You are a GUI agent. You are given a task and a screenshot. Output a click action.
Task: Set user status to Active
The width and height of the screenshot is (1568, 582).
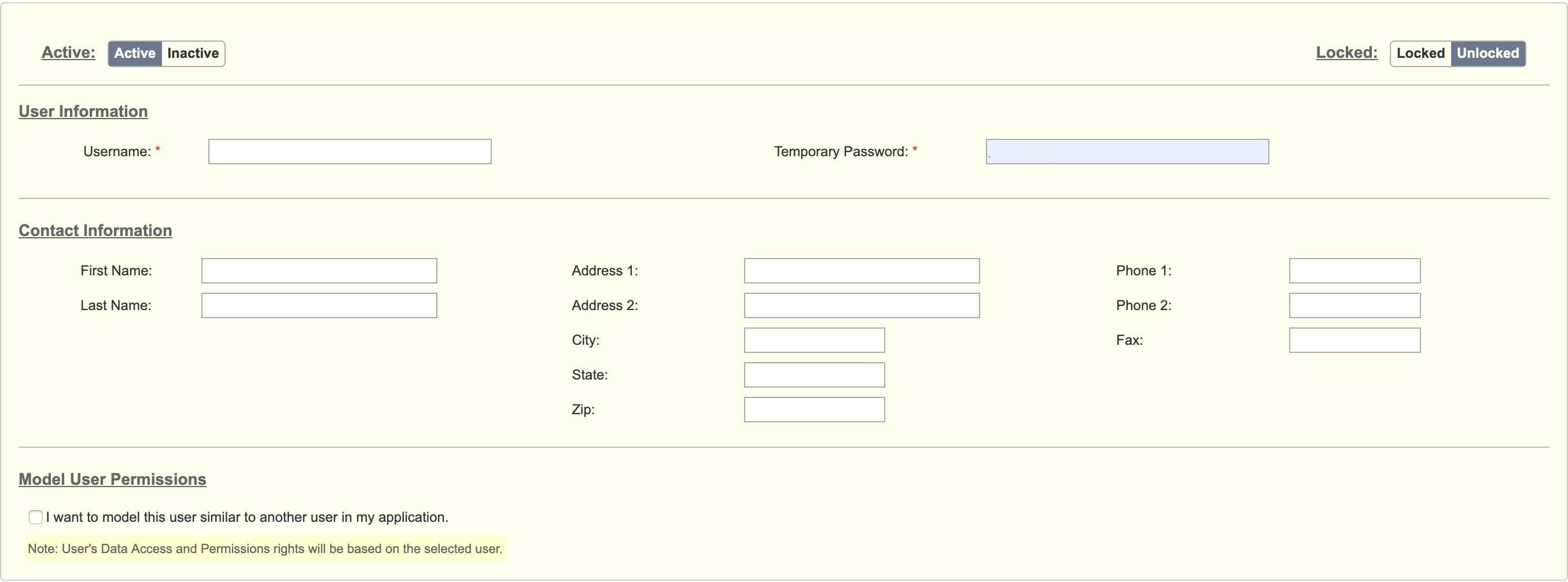(x=134, y=54)
